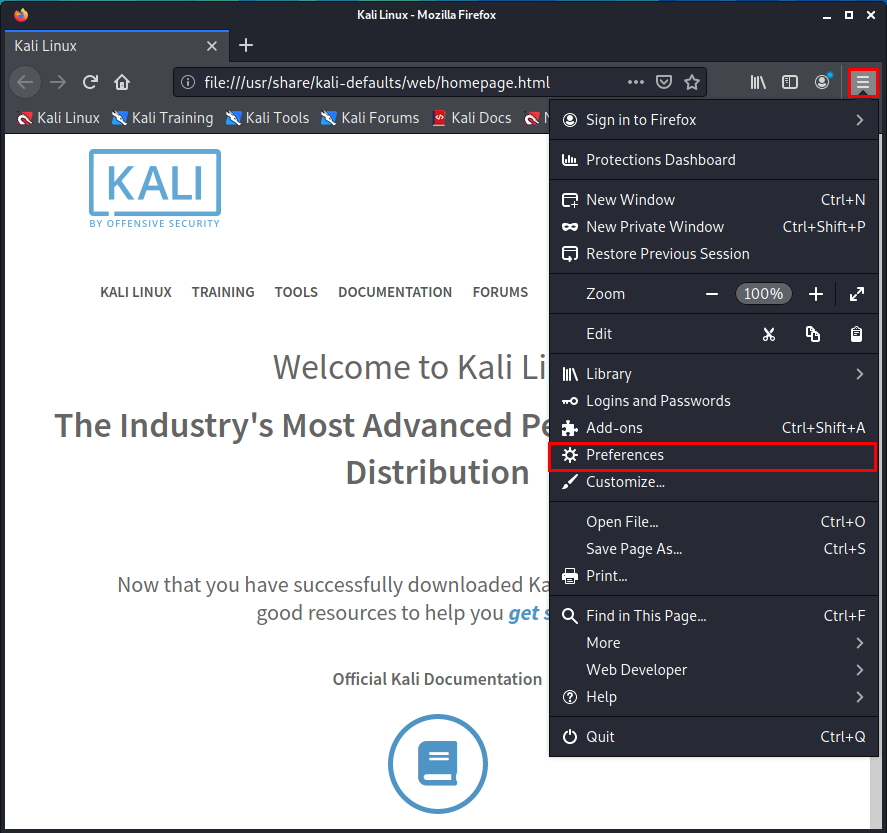Open Customize... menu item
The width and height of the screenshot is (887, 833).
tap(713, 482)
